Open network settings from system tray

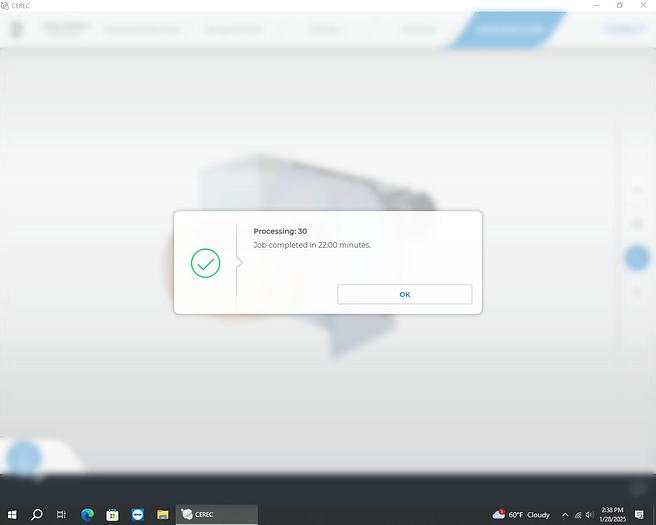coord(578,514)
